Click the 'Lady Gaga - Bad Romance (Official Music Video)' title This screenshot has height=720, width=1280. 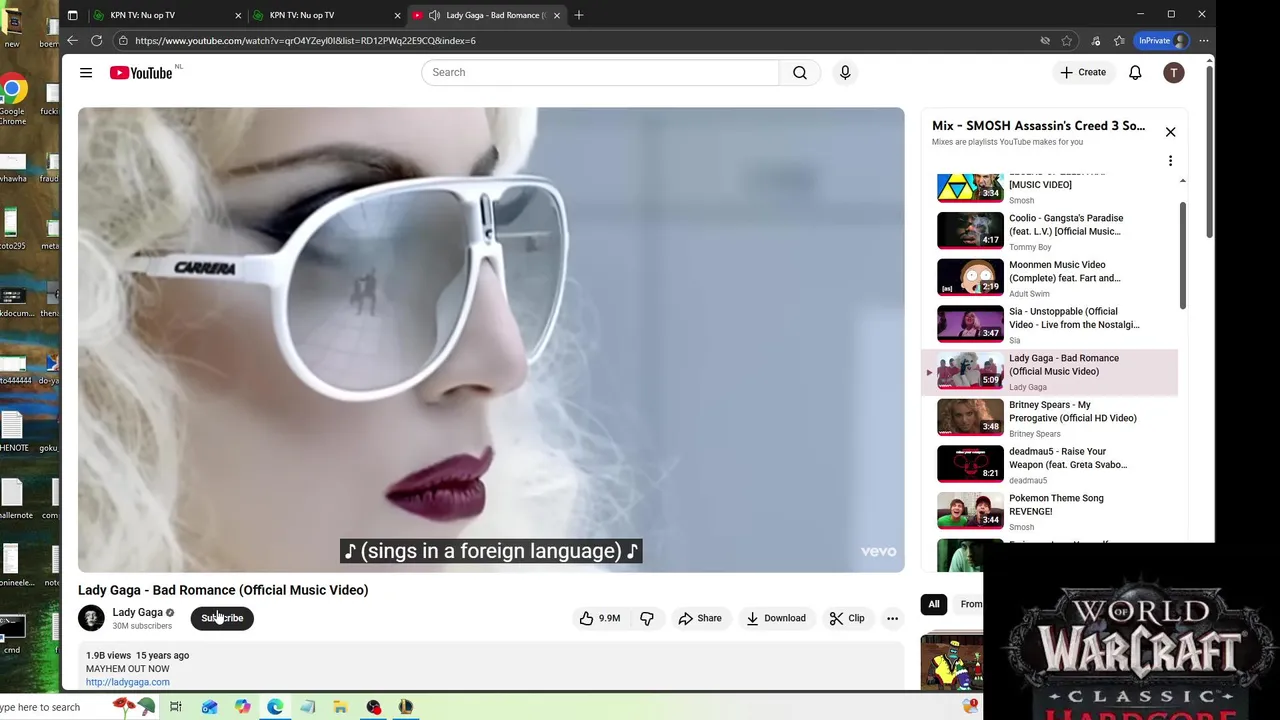pos(223,590)
